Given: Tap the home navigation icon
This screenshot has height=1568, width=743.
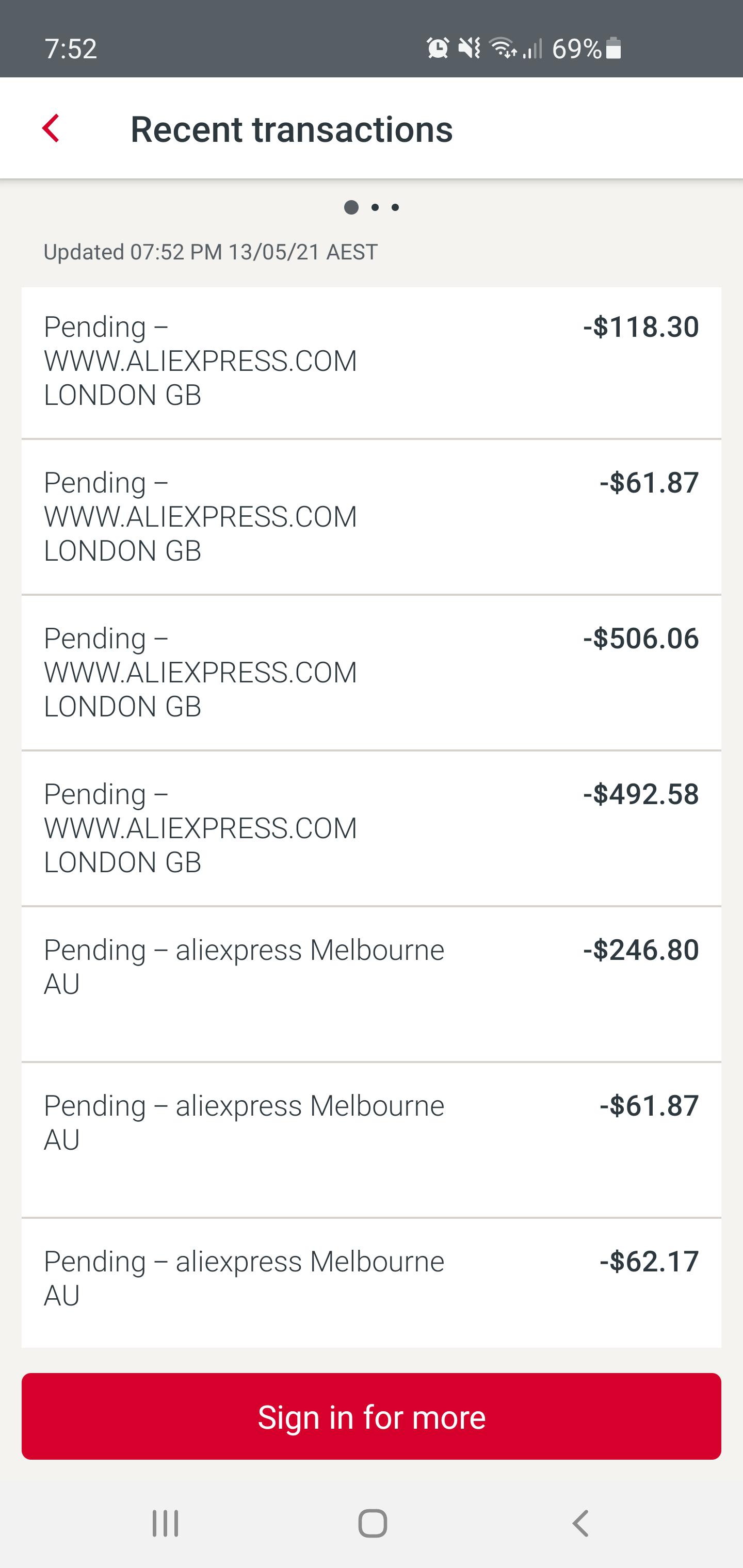Looking at the screenshot, I should (372, 1523).
